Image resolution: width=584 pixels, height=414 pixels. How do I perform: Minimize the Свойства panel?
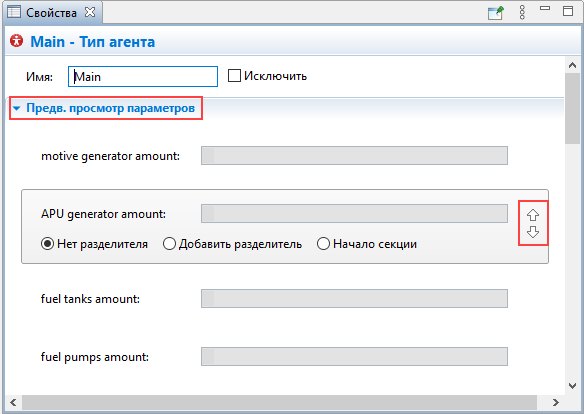(545, 8)
